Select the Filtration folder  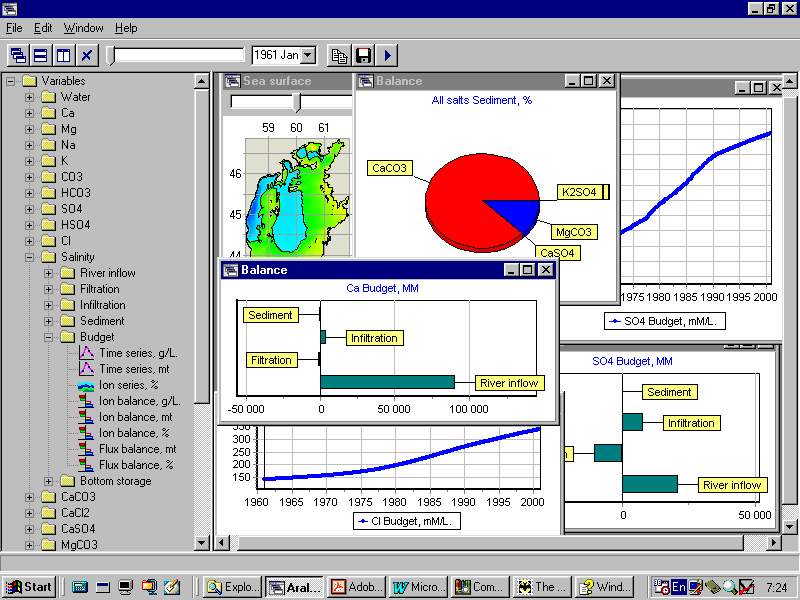[x=90, y=289]
